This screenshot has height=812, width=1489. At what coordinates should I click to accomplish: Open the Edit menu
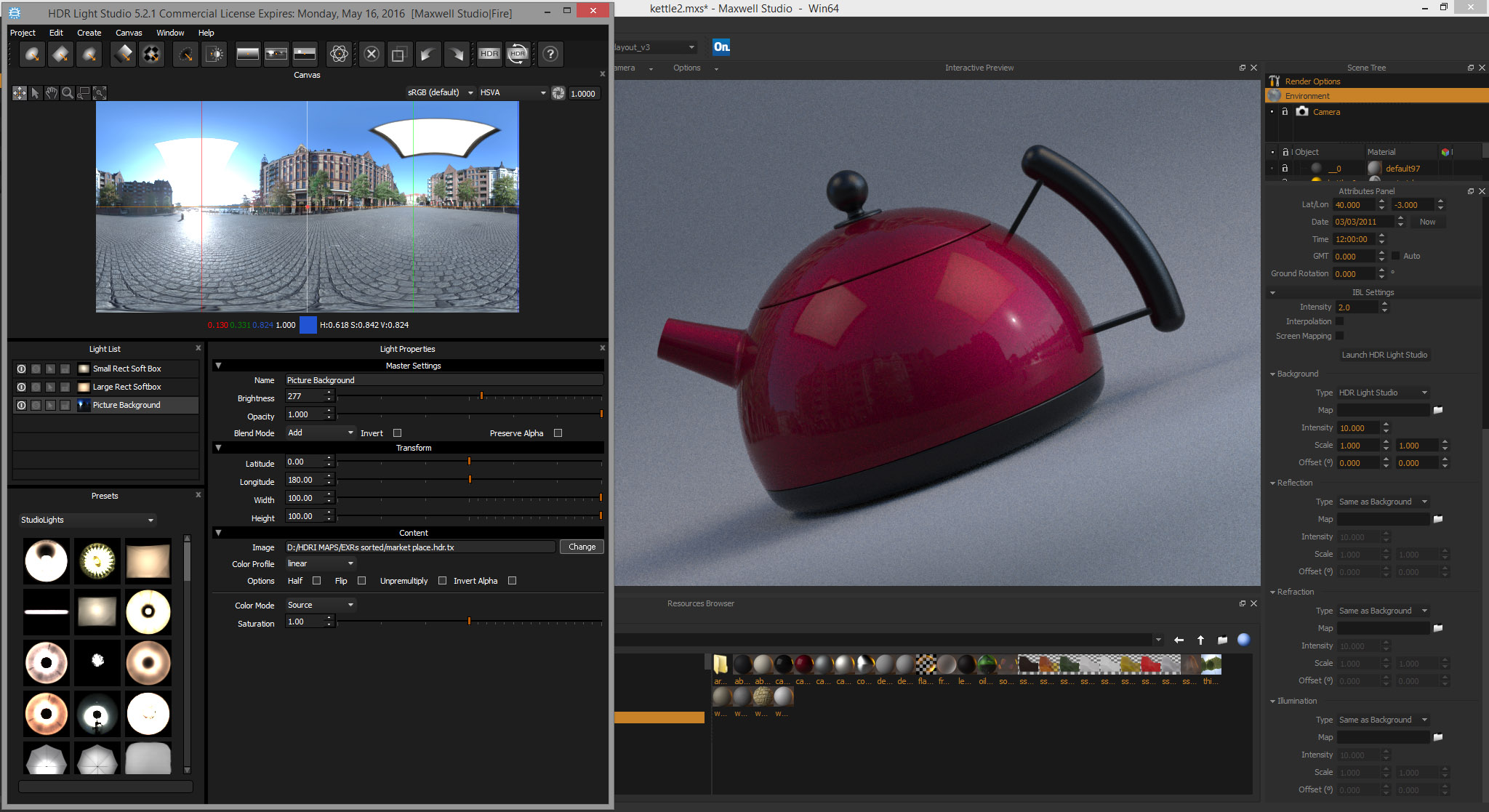pos(56,33)
